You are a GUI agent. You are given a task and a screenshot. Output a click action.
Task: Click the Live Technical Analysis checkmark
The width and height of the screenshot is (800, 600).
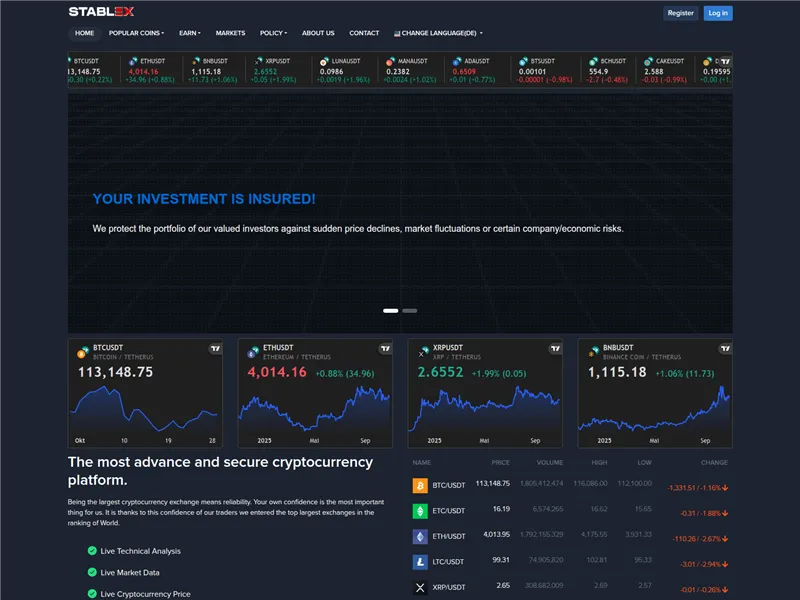click(x=93, y=551)
